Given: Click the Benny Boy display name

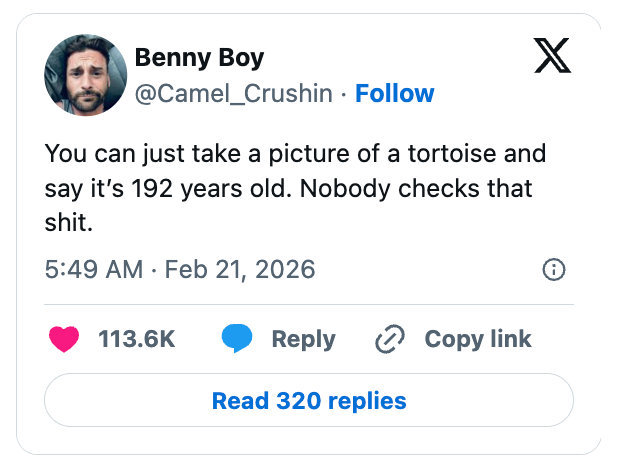Looking at the screenshot, I should click(199, 58).
